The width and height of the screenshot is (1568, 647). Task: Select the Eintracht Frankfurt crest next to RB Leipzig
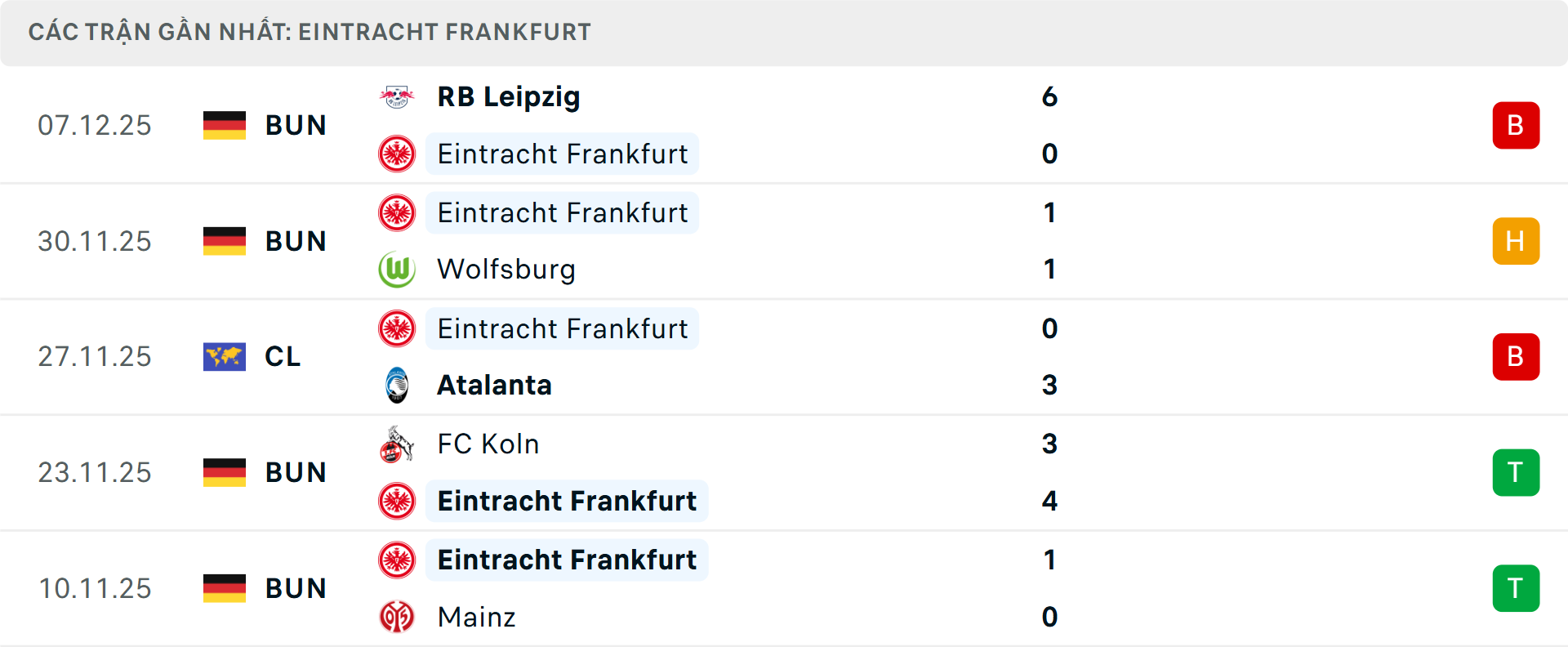point(398,154)
